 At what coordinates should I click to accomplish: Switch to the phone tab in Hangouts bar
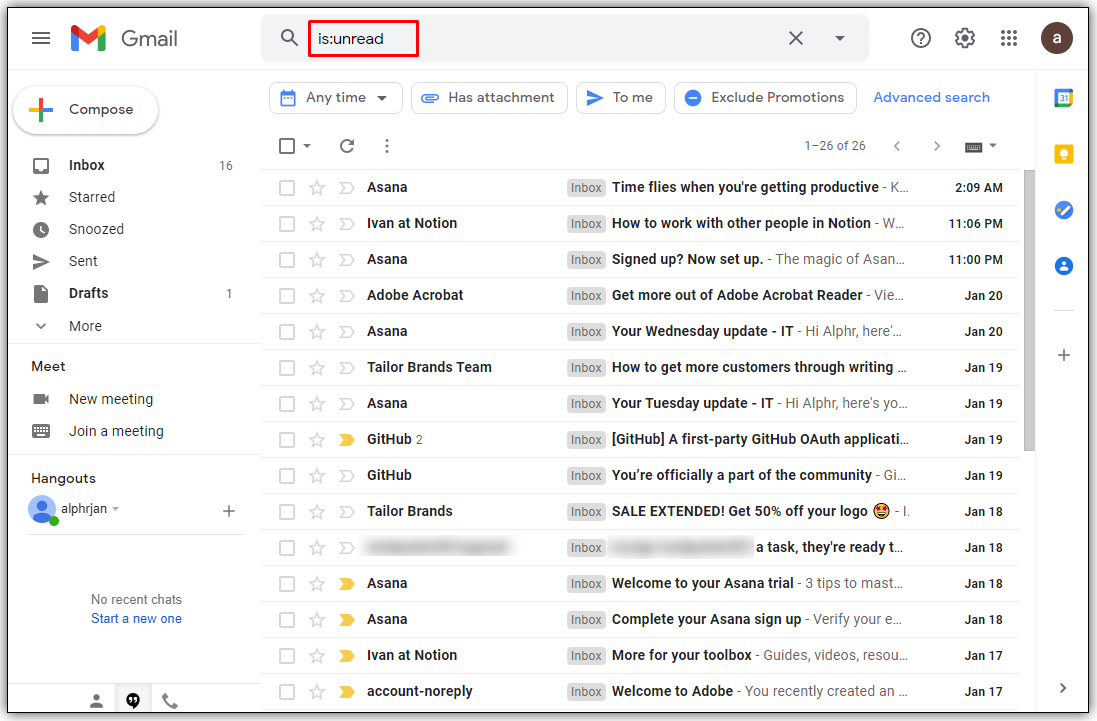(169, 700)
